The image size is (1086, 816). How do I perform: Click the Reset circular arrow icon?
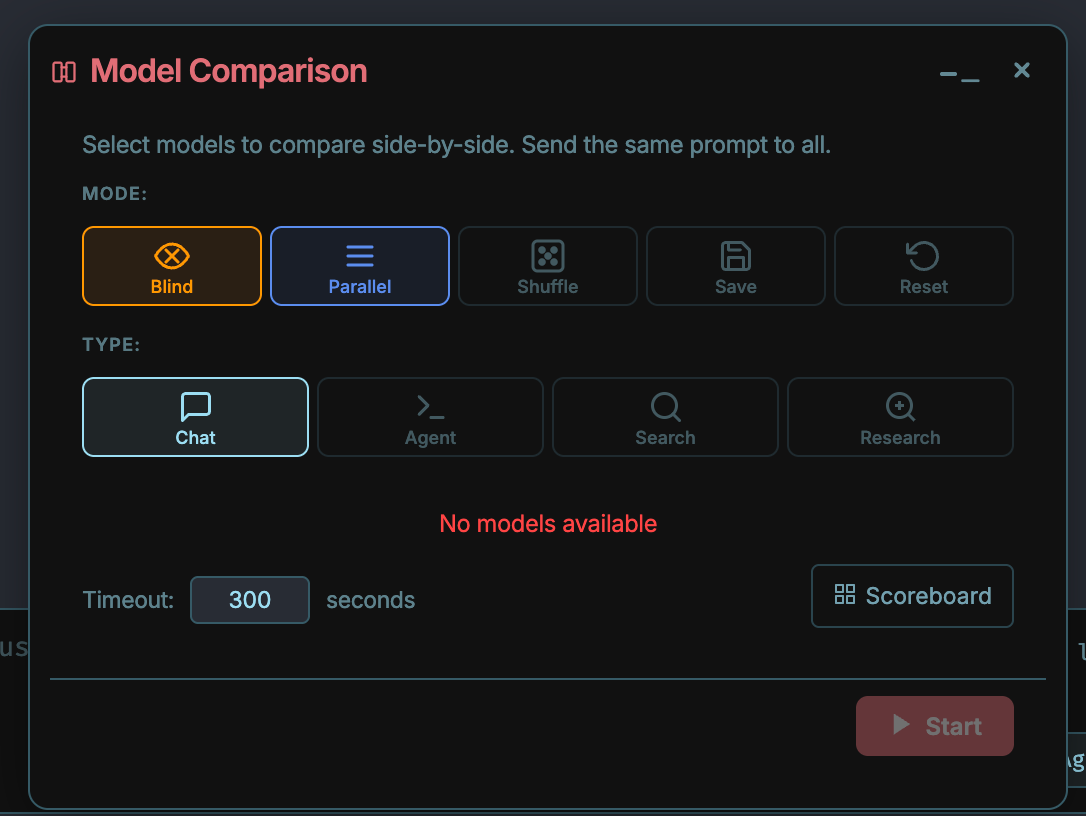923,256
